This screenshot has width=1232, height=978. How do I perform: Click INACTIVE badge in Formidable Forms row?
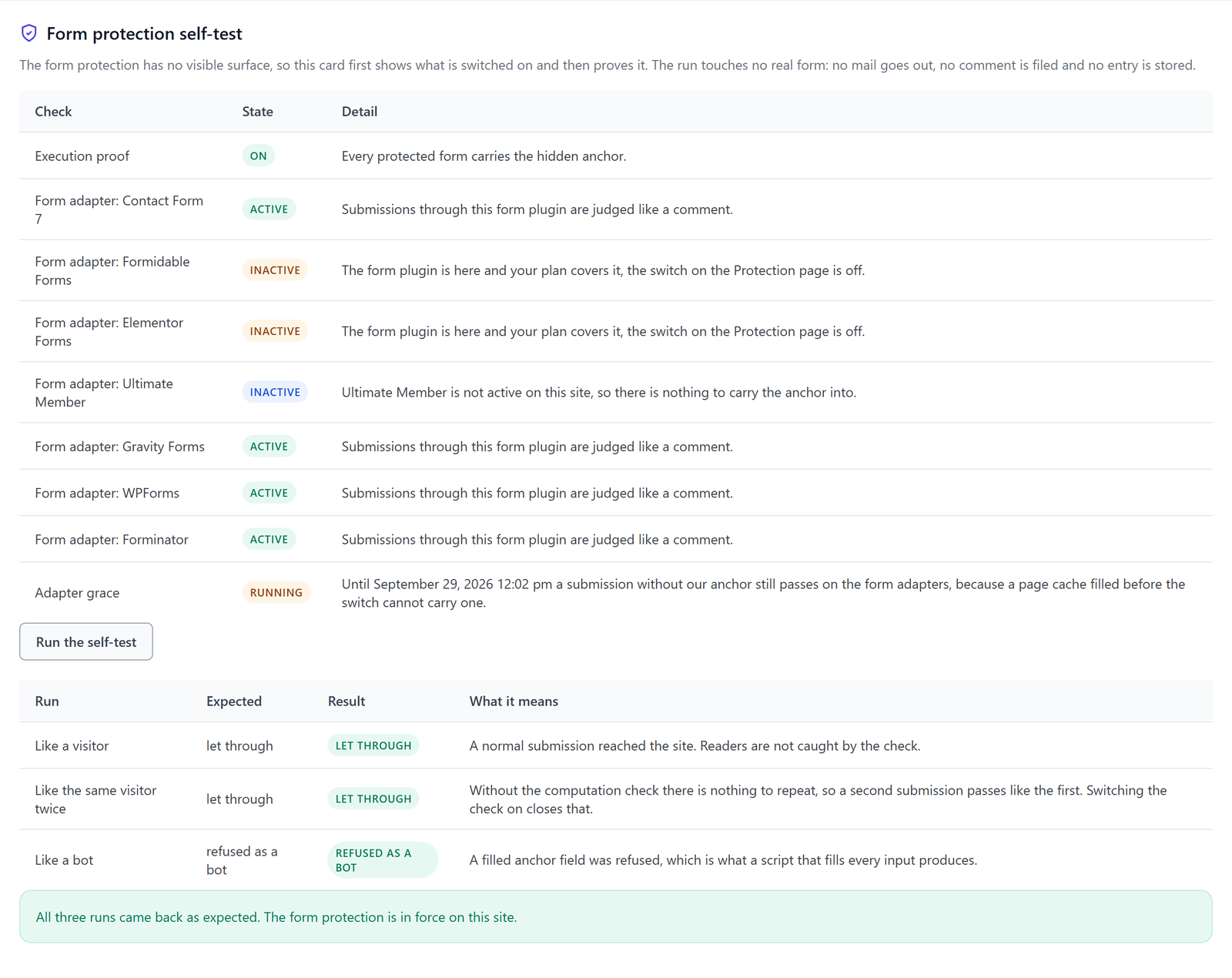[x=275, y=270]
